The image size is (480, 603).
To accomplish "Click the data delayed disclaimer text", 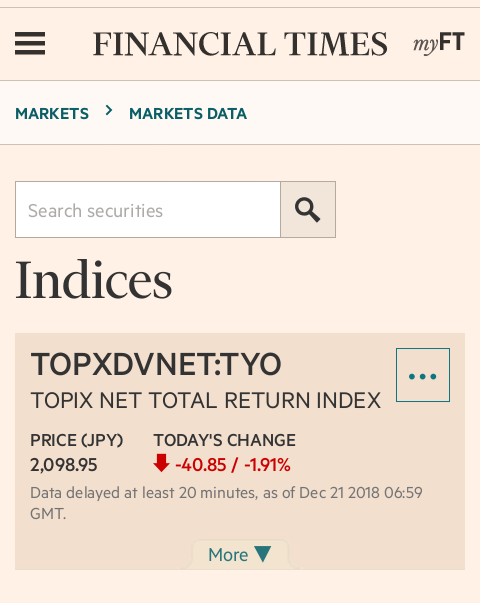I will click(x=226, y=503).
